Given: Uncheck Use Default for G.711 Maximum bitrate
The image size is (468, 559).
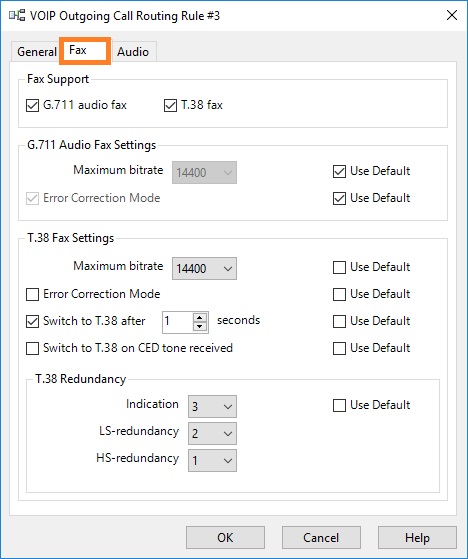Looking at the screenshot, I should click(339, 171).
